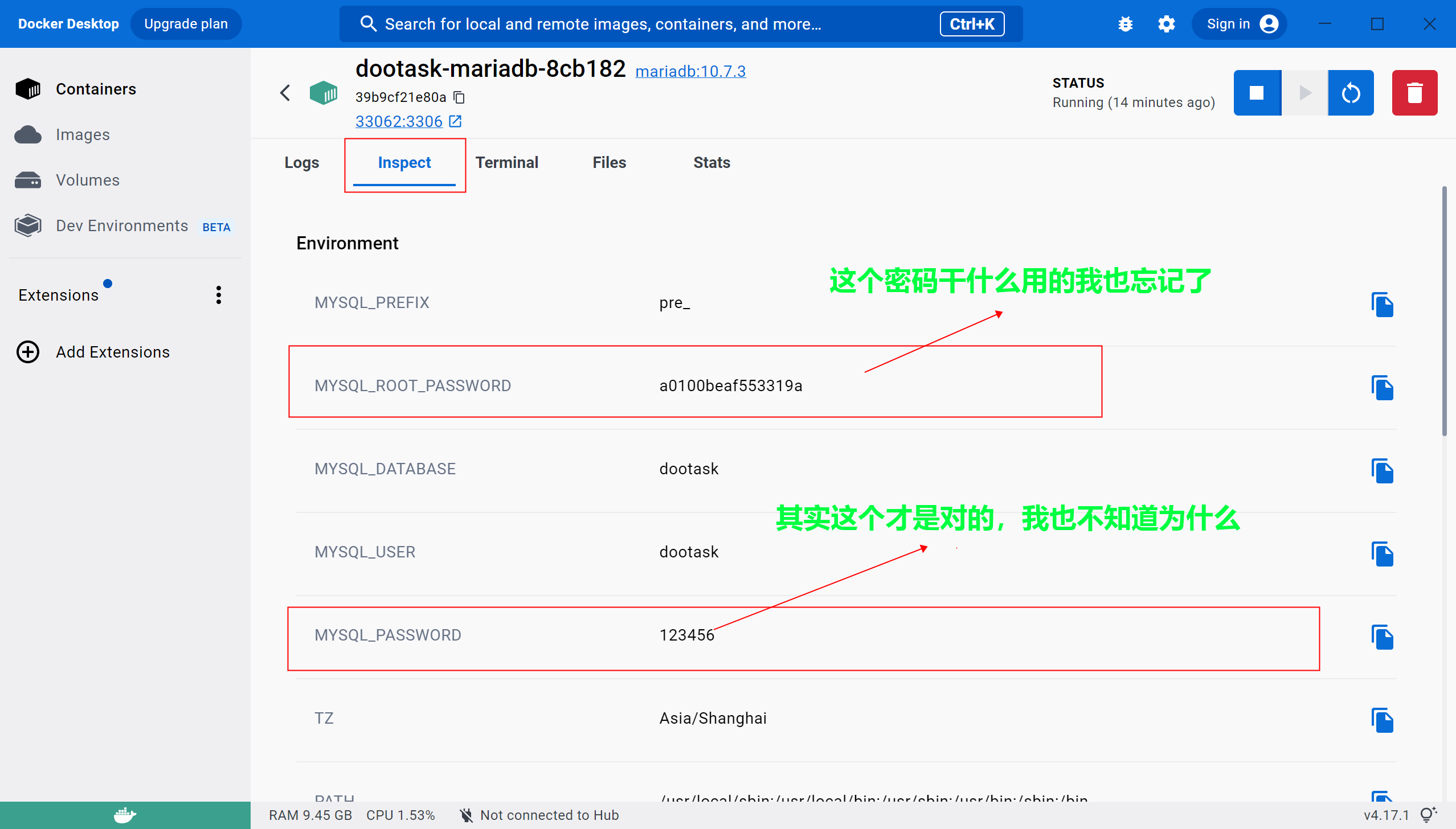The height and width of the screenshot is (829, 1456).
Task: Click Not connected to Hub status
Action: point(539,815)
